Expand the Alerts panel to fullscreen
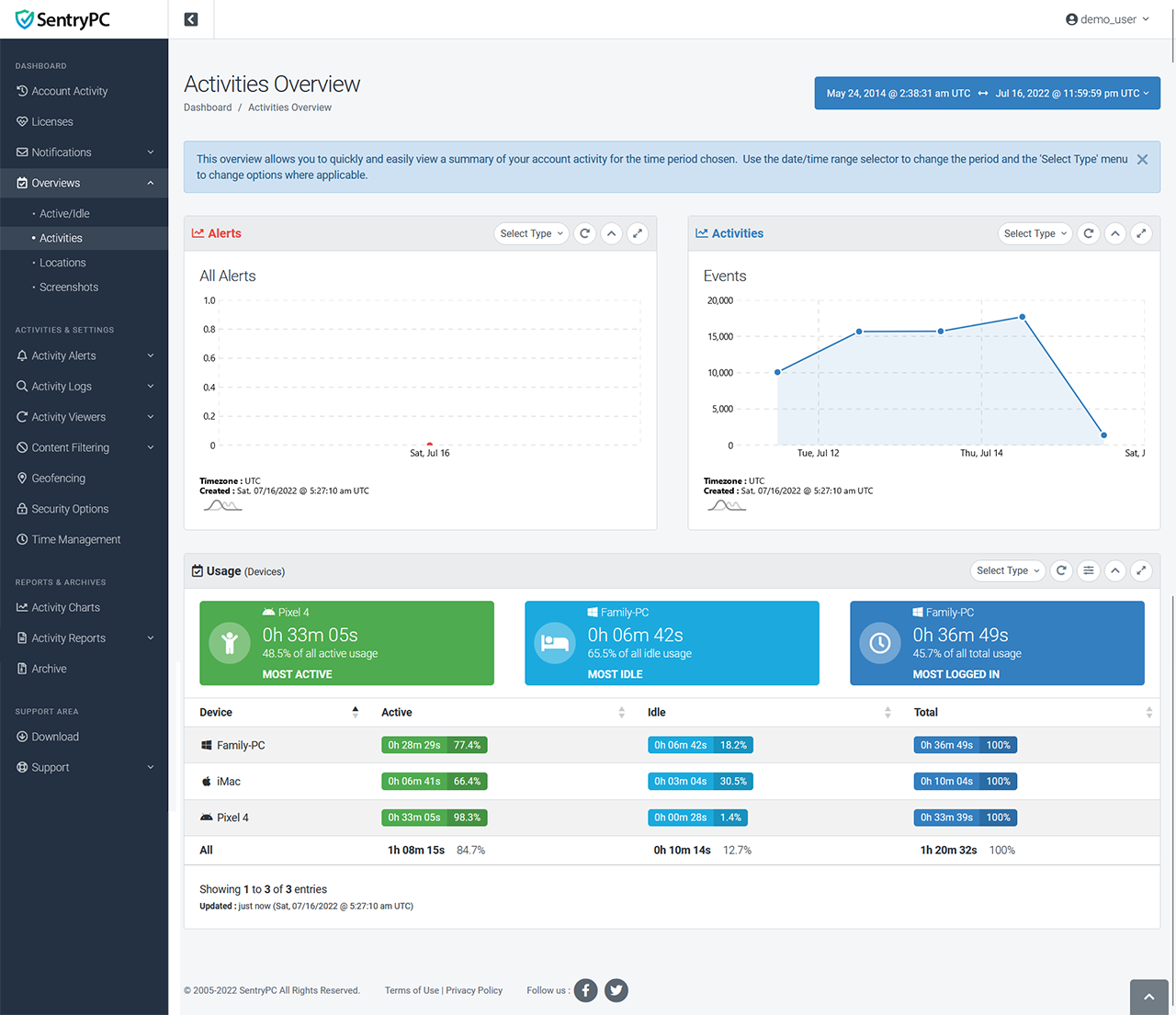This screenshot has height=1015, width=1176. (638, 233)
